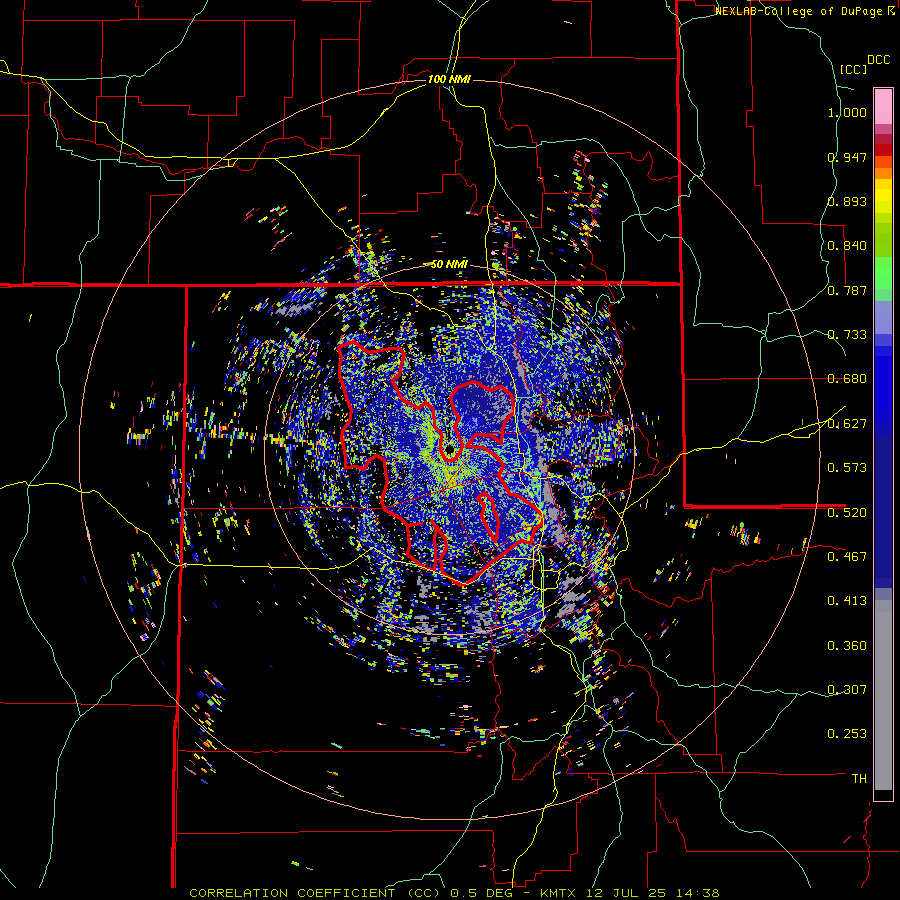Click the NEXLAB-College of DuPage credit text
This screenshot has height=900, width=900.
(x=800, y=11)
